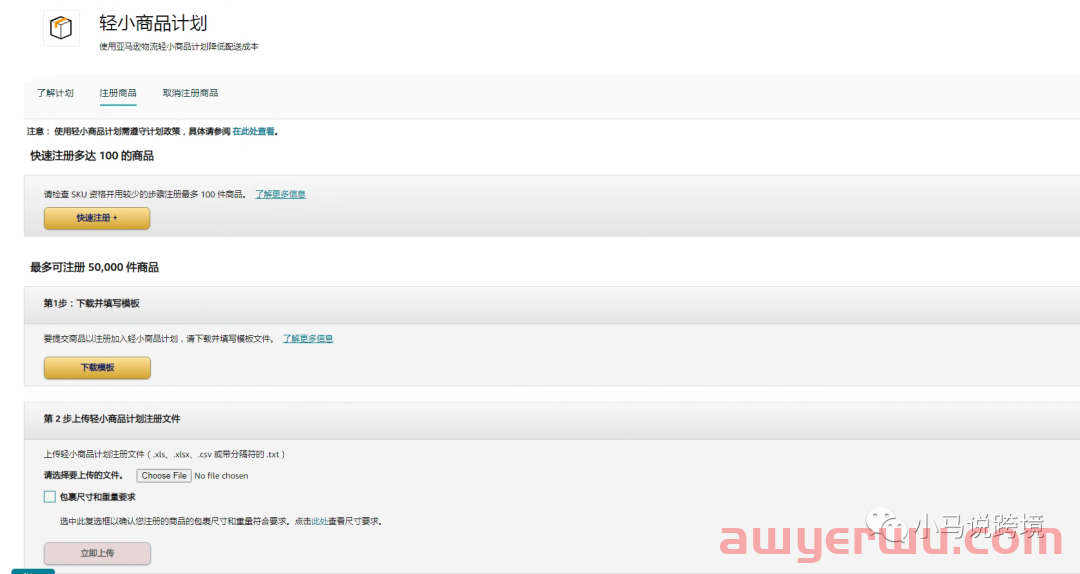Open the 取消注册商品 tab

click(190, 93)
